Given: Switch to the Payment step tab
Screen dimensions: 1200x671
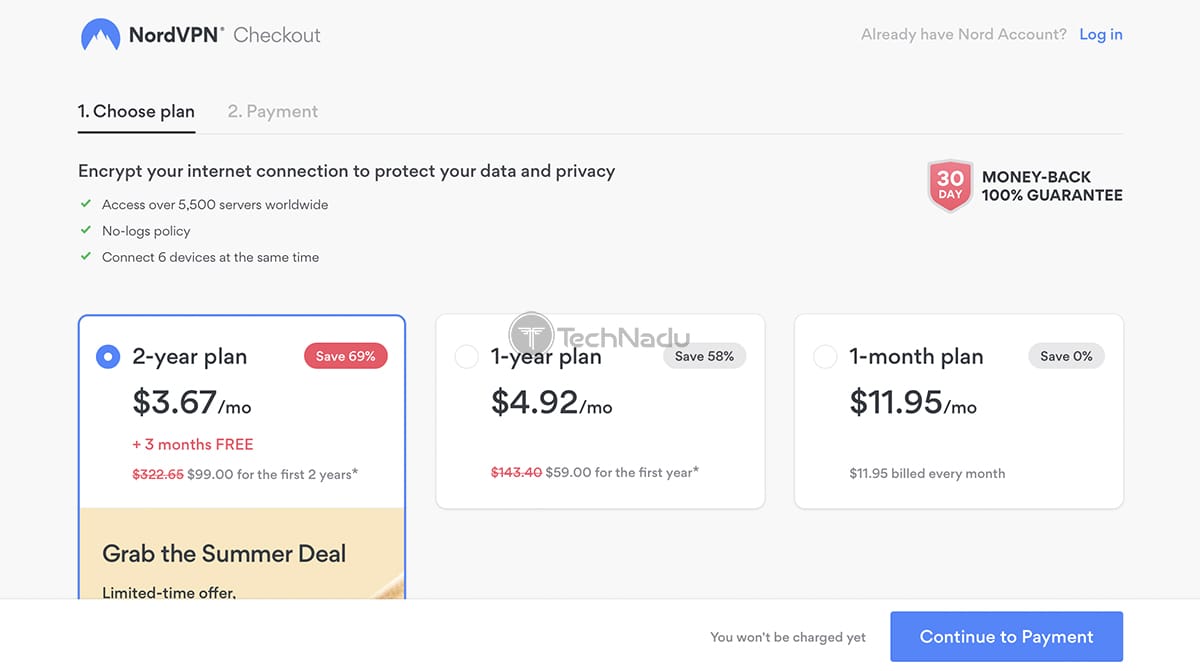Looking at the screenshot, I should click(273, 111).
